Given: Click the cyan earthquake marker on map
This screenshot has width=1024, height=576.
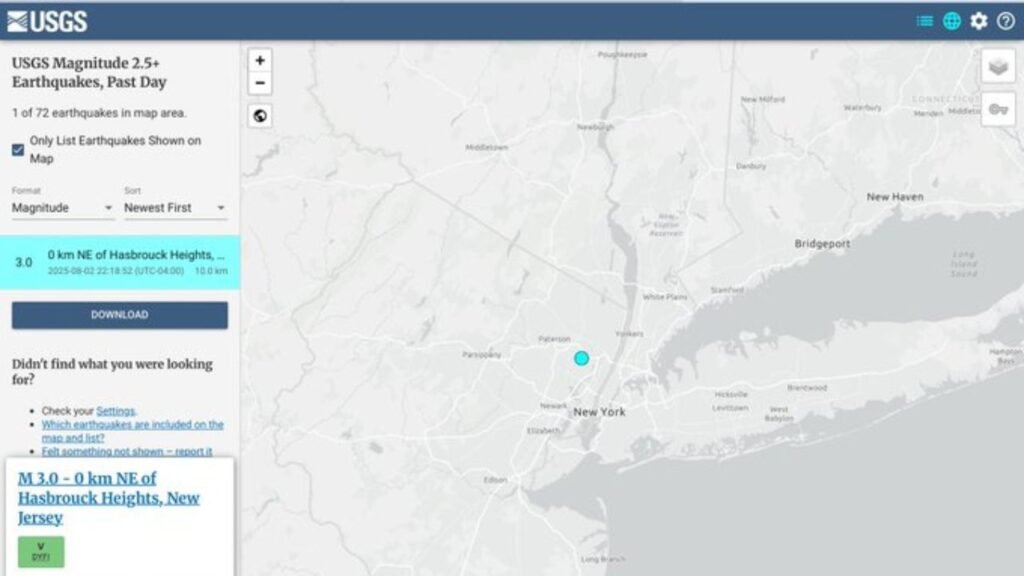Looking at the screenshot, I should (581, 358).
